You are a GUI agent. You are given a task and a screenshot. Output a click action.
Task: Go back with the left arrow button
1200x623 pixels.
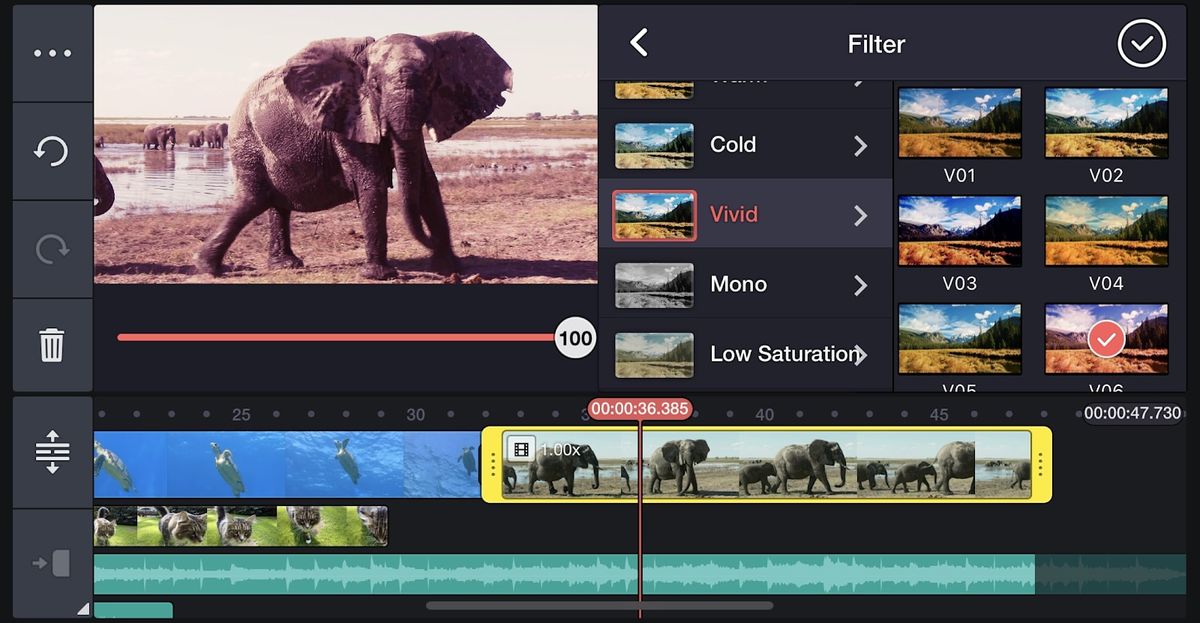[638, 43]
